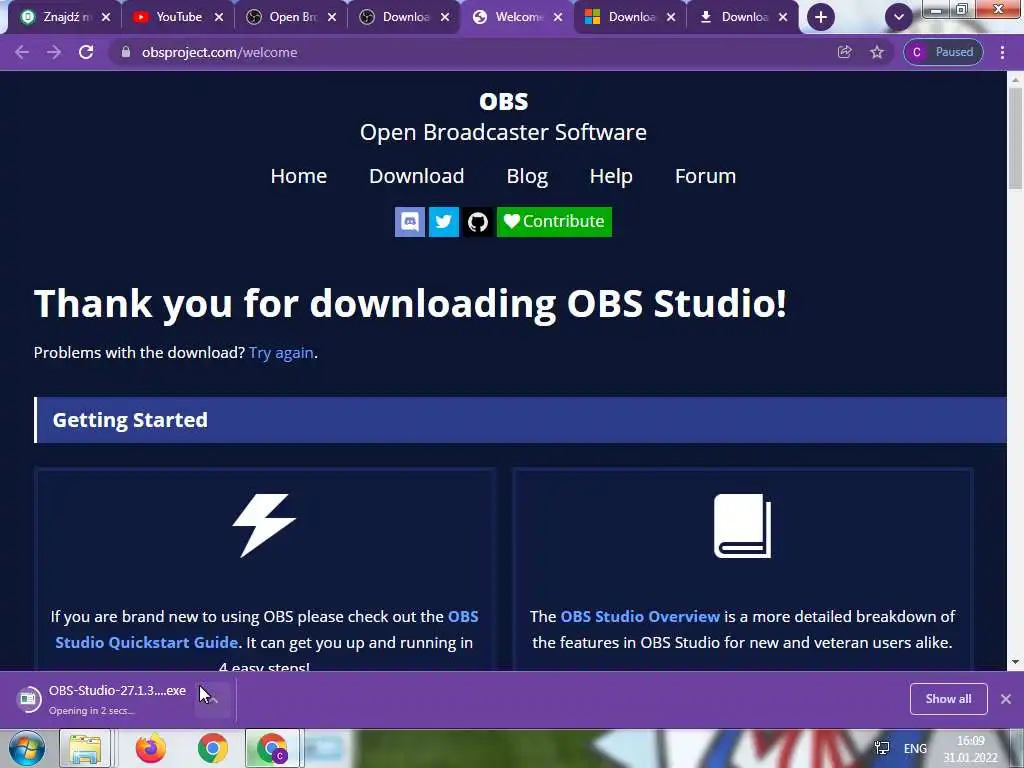This screenshot has width=1024, height=768.
Task: View site information lock icon
Action: pyautogui.click(x=126, y=52)
